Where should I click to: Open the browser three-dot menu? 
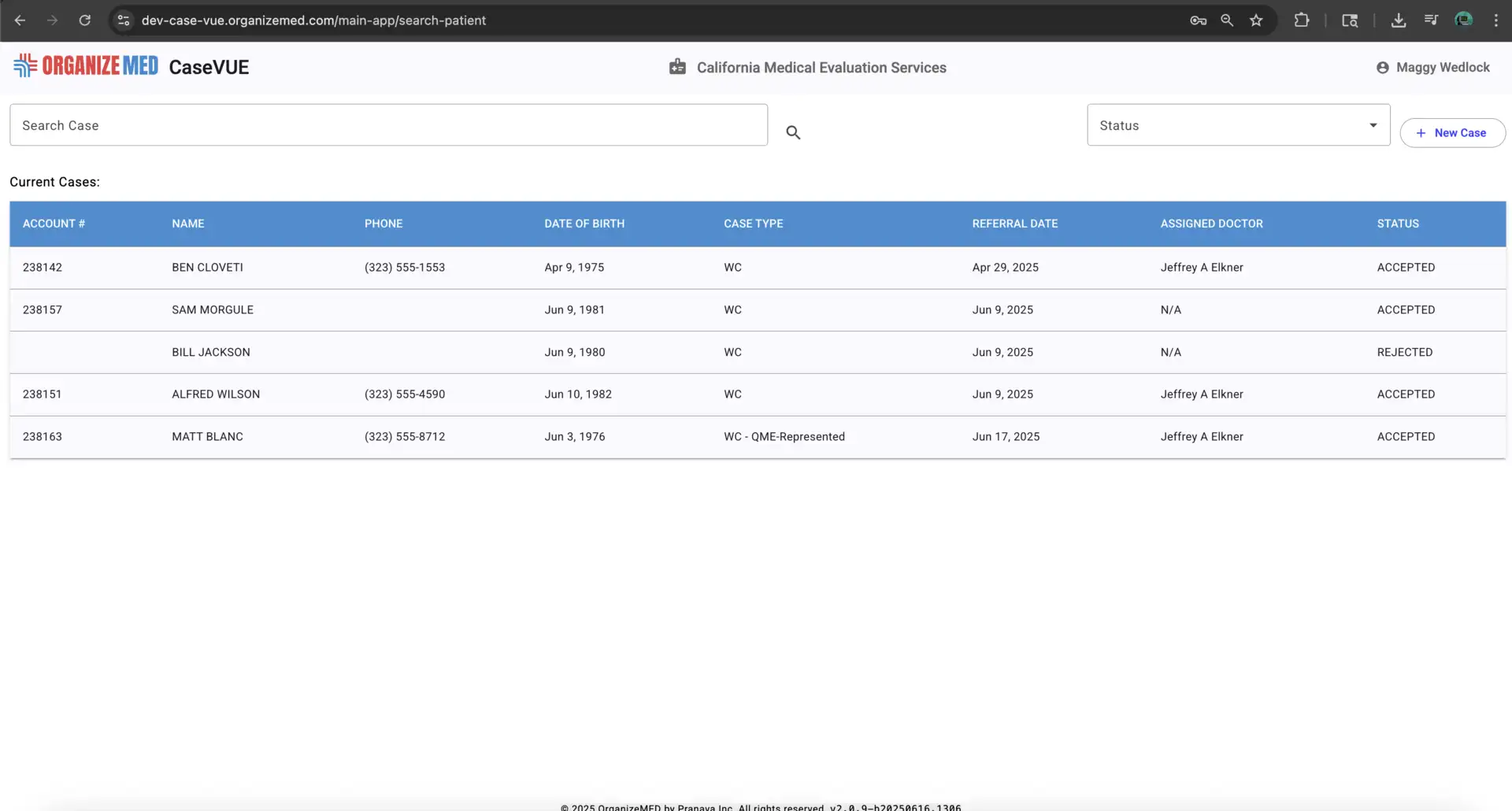(1496, 20)
